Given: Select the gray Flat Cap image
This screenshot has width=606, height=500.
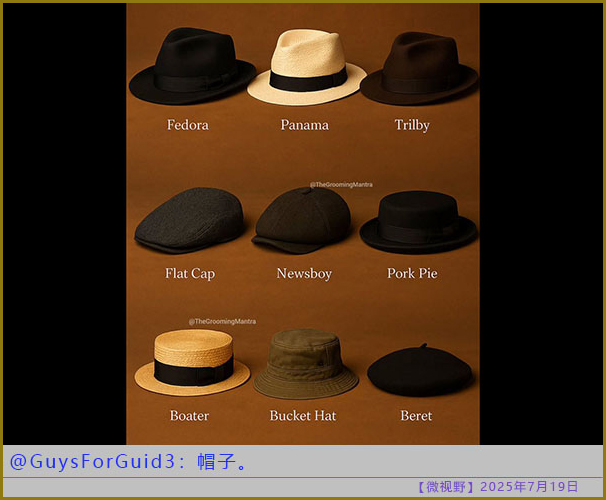Looking at the screenshot, I should (189, 222).
